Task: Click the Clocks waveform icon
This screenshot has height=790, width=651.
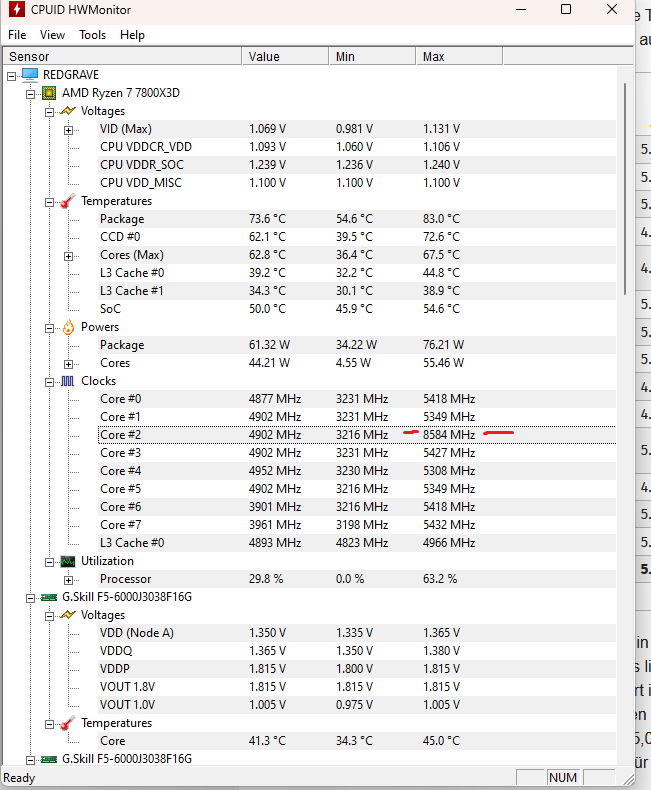Action: click(68, 381)
